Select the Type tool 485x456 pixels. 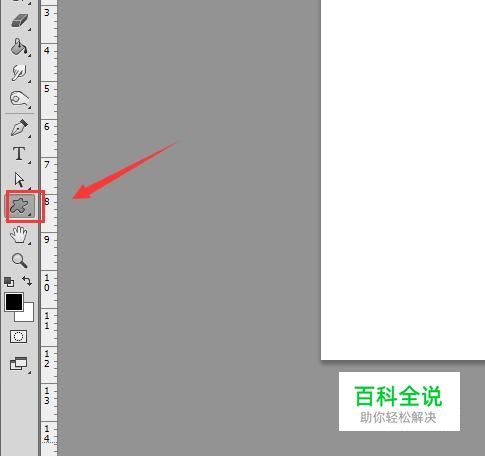[x=19, y=154]
